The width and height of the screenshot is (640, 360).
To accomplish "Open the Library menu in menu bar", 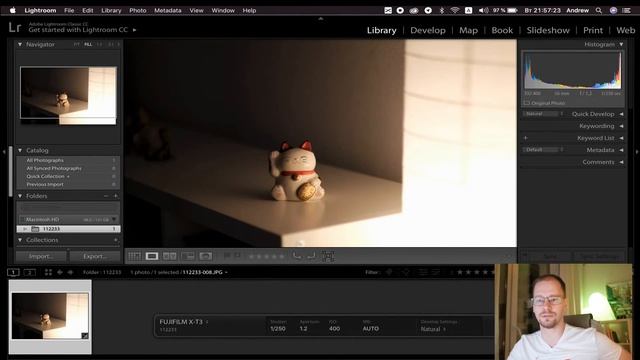I will [111, 11].
